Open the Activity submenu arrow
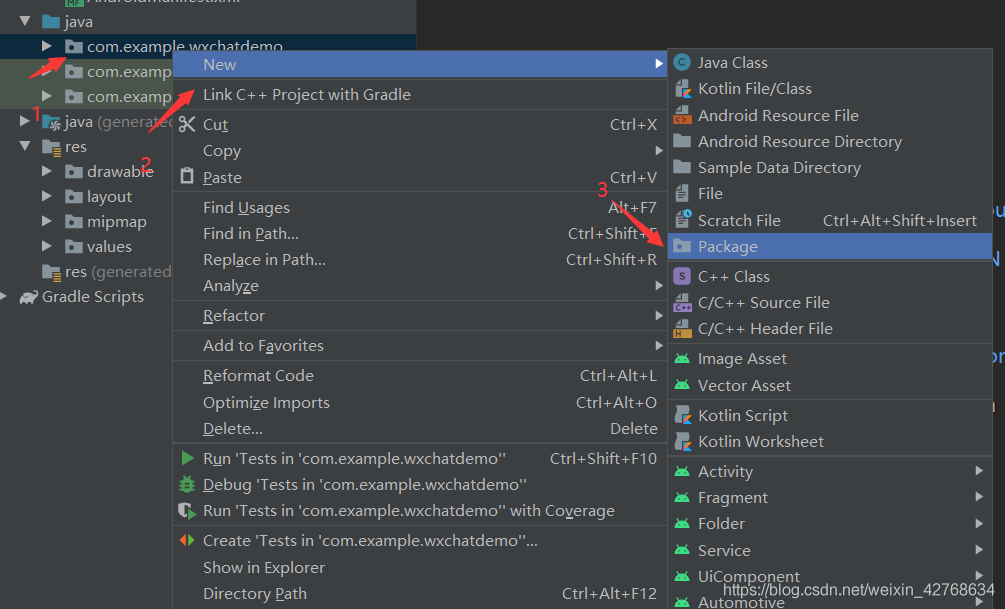Viewport: 1005px width, 609px height. [979, 471]
